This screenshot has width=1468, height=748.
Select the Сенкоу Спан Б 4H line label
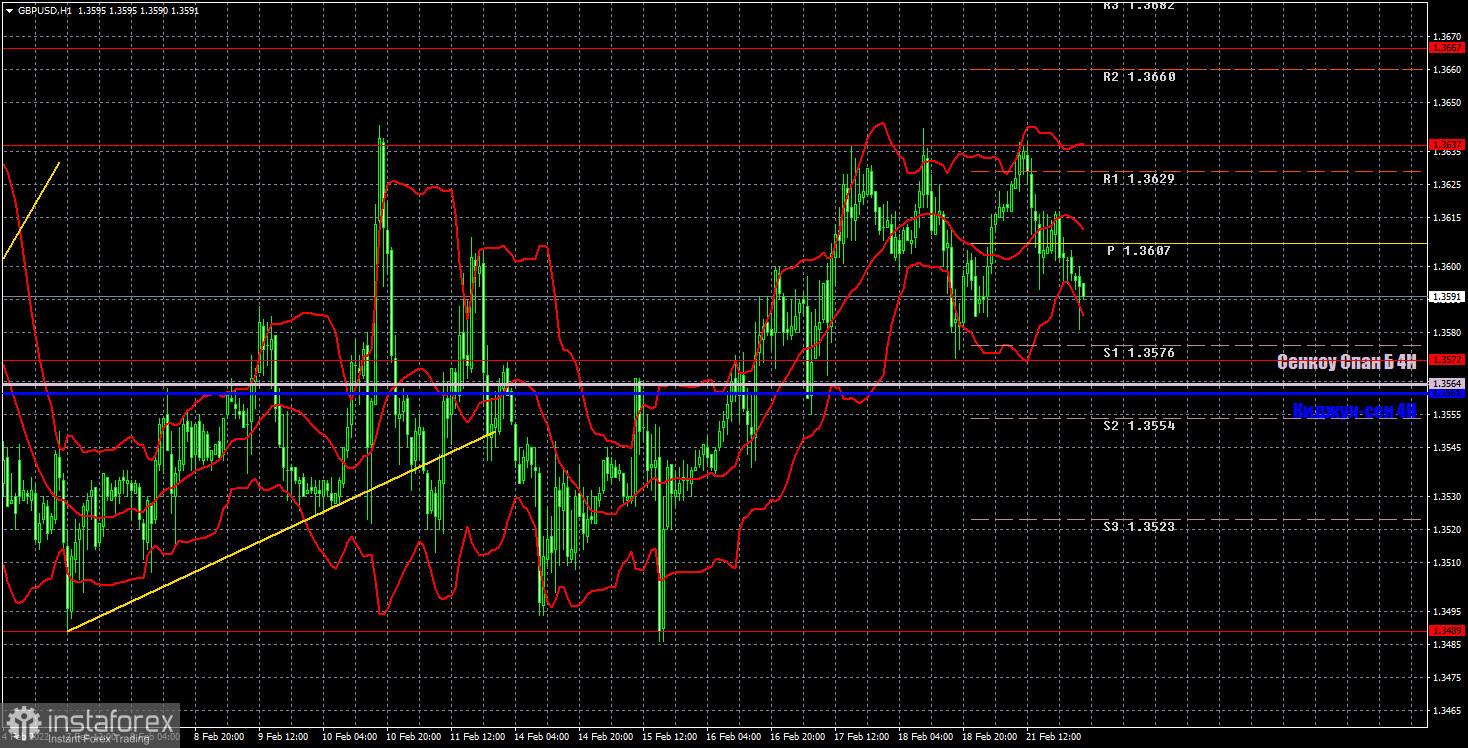click(1347, 362)
